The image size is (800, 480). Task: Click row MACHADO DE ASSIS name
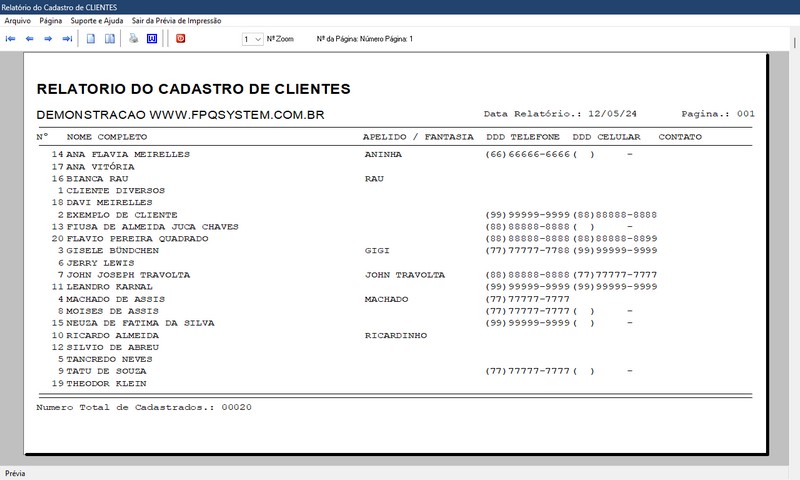pos(116,299)
